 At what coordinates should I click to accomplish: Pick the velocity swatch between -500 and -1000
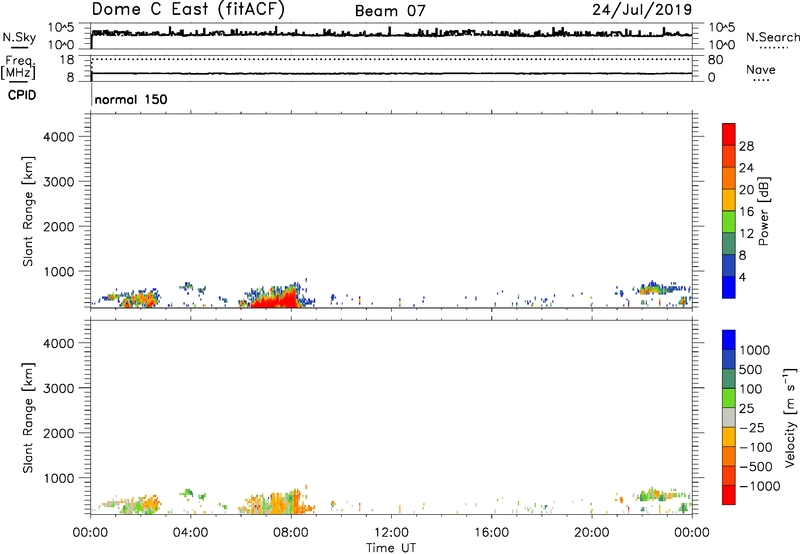(x=729, y=476)
